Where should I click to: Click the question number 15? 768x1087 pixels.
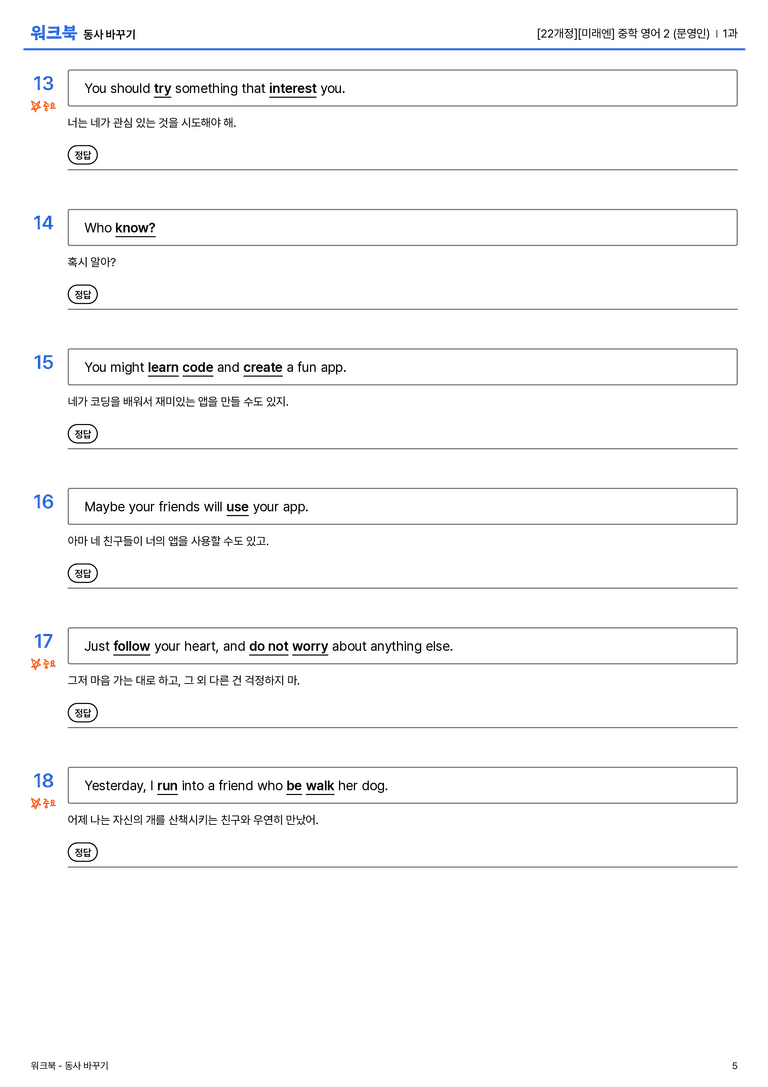(x=43, y=362)
